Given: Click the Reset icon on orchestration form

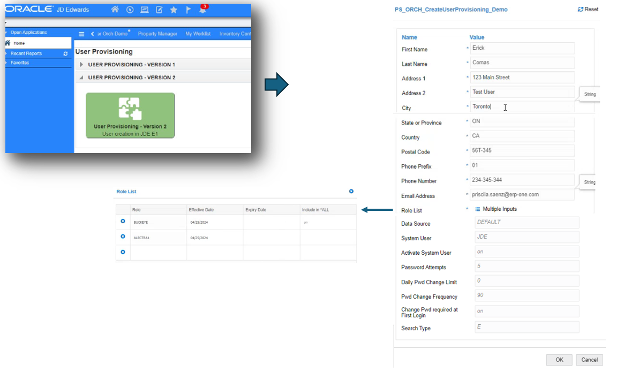Looking at the screenshot, I should click(x=580, y=9).
